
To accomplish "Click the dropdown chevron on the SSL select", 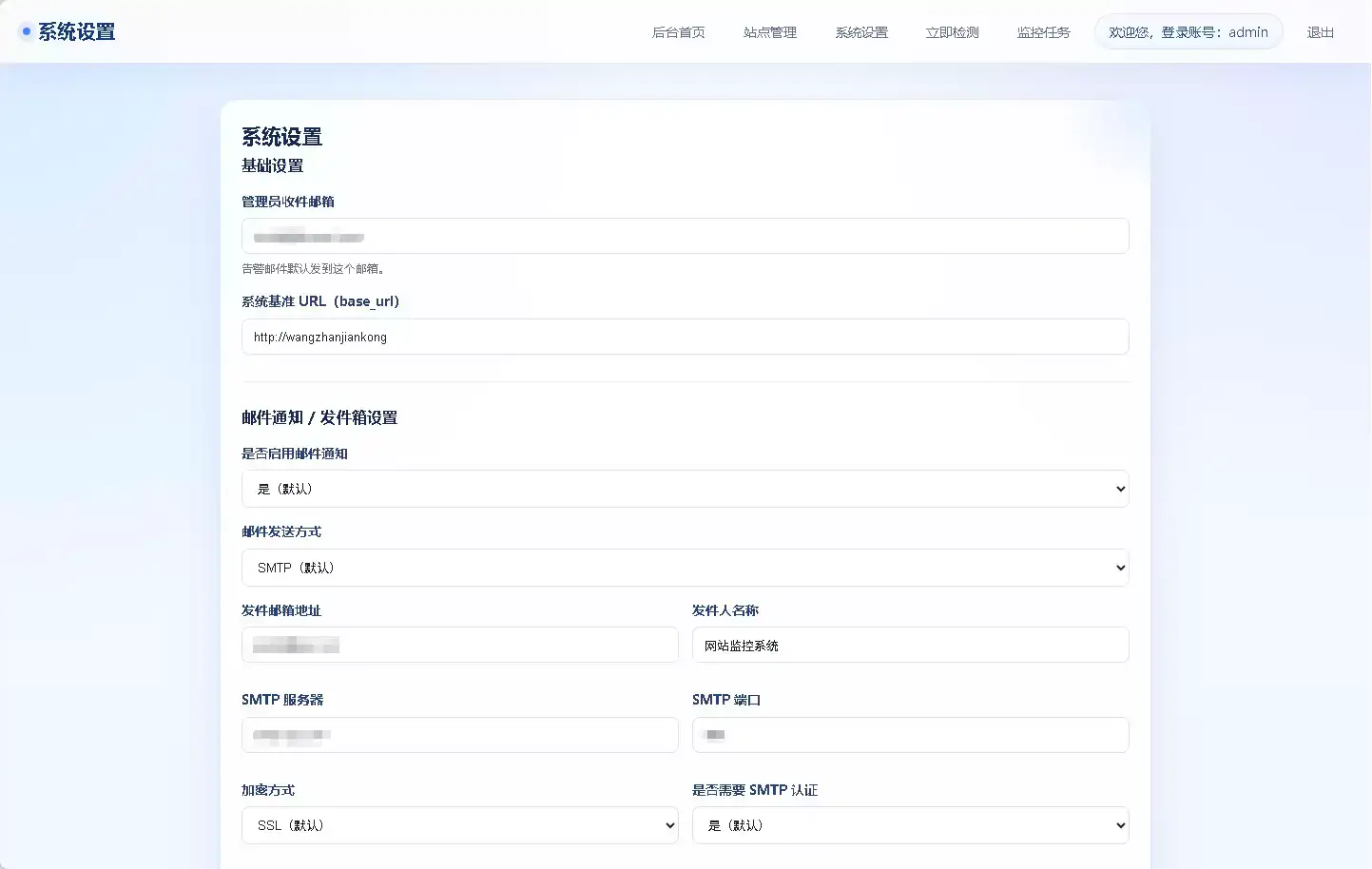I will coord(669,825).
